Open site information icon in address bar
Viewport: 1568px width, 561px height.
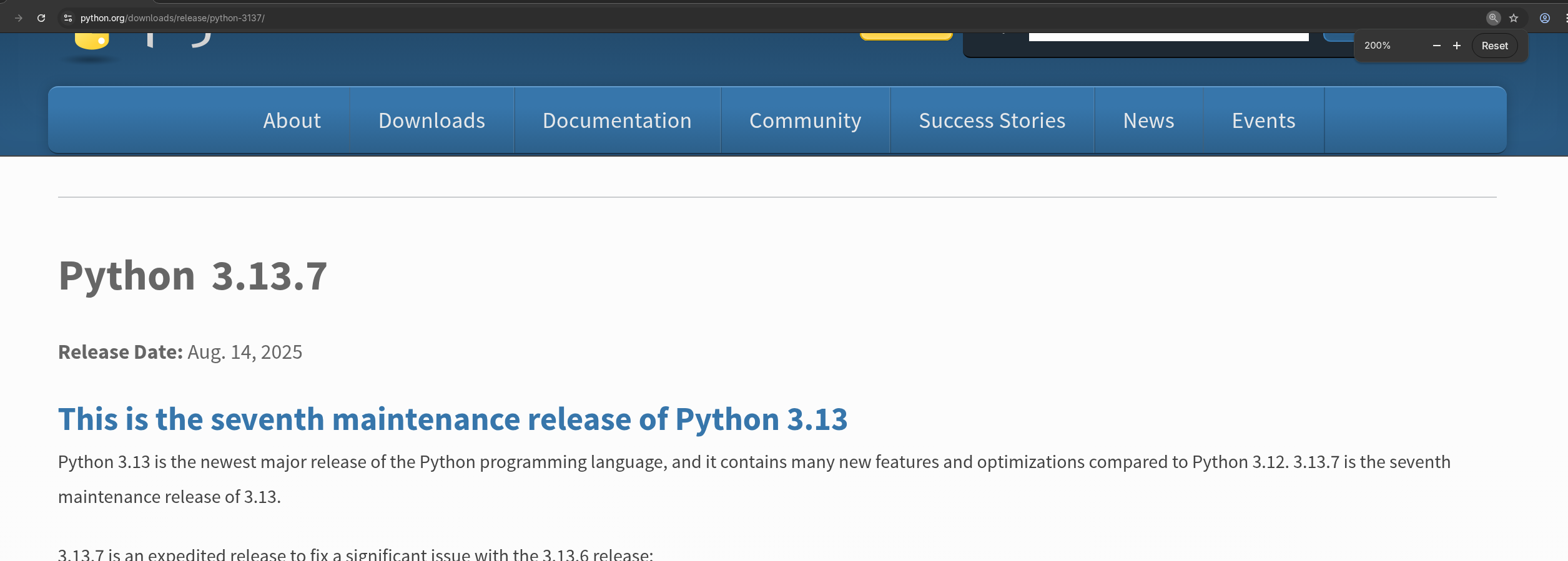pos(68,18)
